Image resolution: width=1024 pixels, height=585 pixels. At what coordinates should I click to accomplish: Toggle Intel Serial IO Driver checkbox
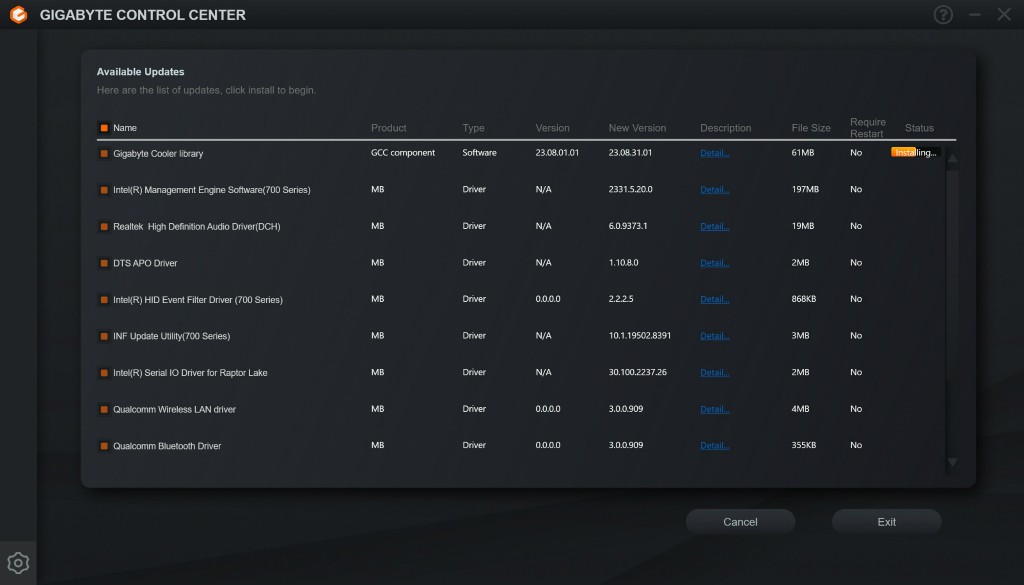pyautogui.click(x=104, y=373)
